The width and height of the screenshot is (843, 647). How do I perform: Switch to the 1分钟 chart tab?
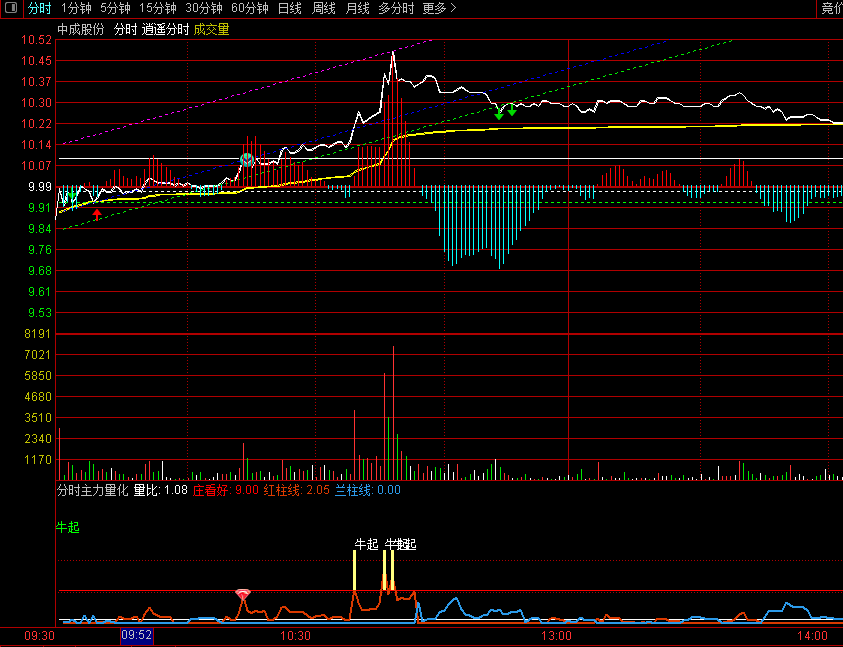(76, 9)
